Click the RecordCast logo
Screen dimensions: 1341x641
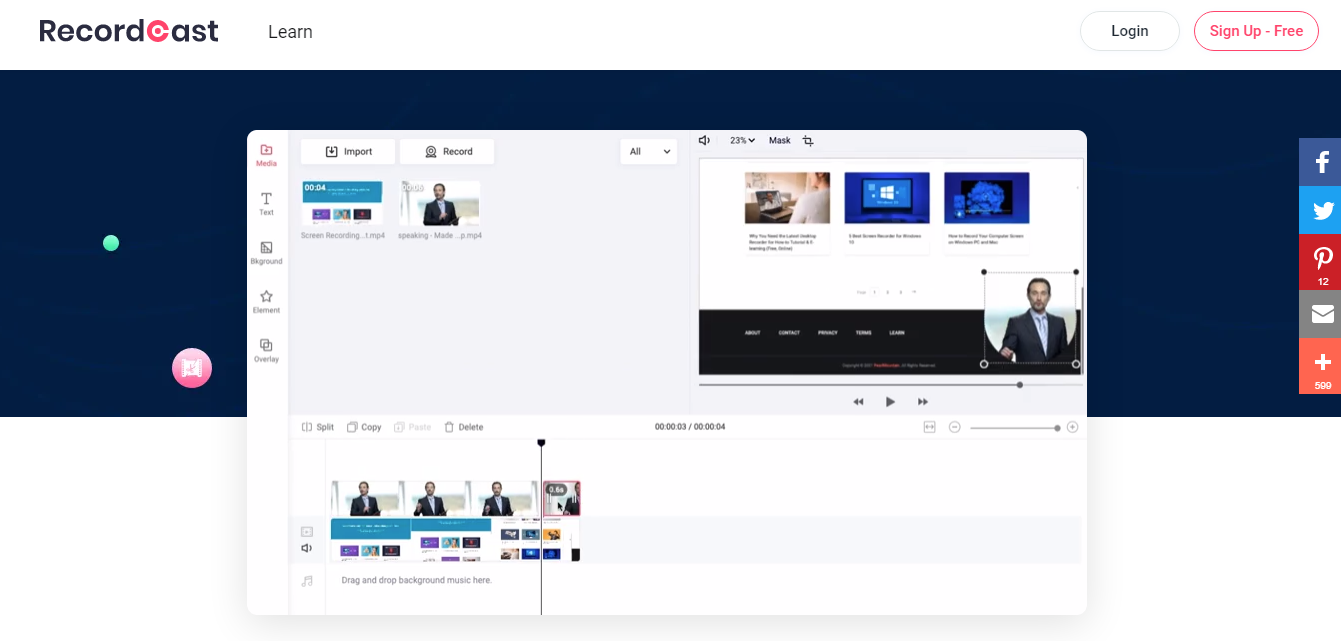click(x=129, y=31)
